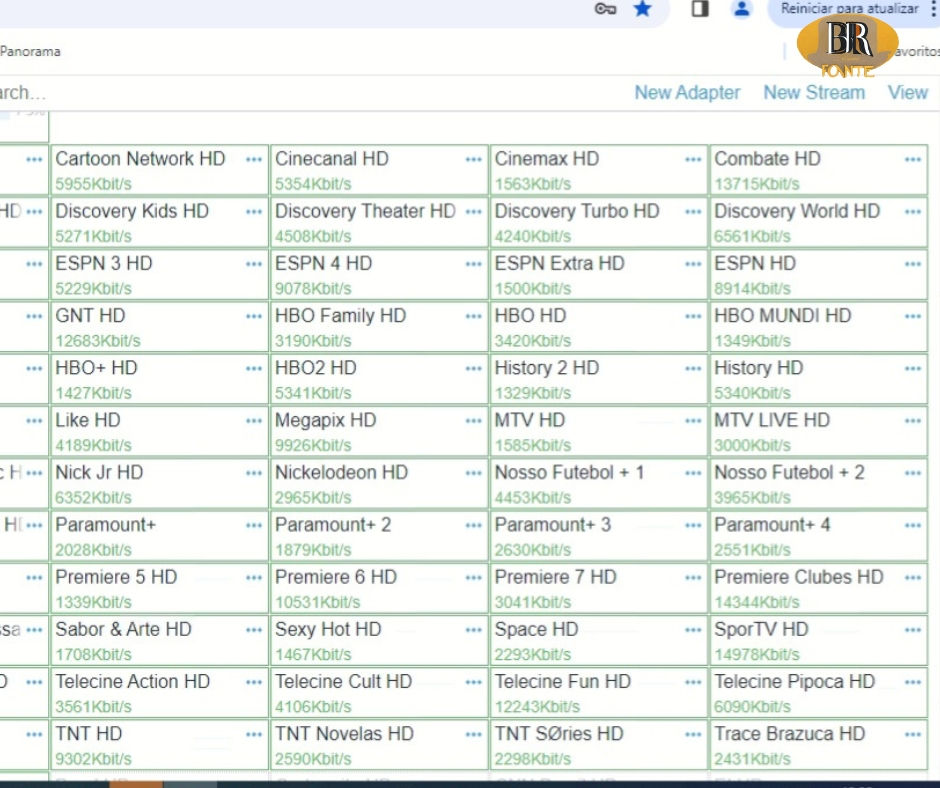Open options menu for Paramount+ 3
Image resolution: width=940 pixels, height=788 pixels.
(x=693, y=525)
